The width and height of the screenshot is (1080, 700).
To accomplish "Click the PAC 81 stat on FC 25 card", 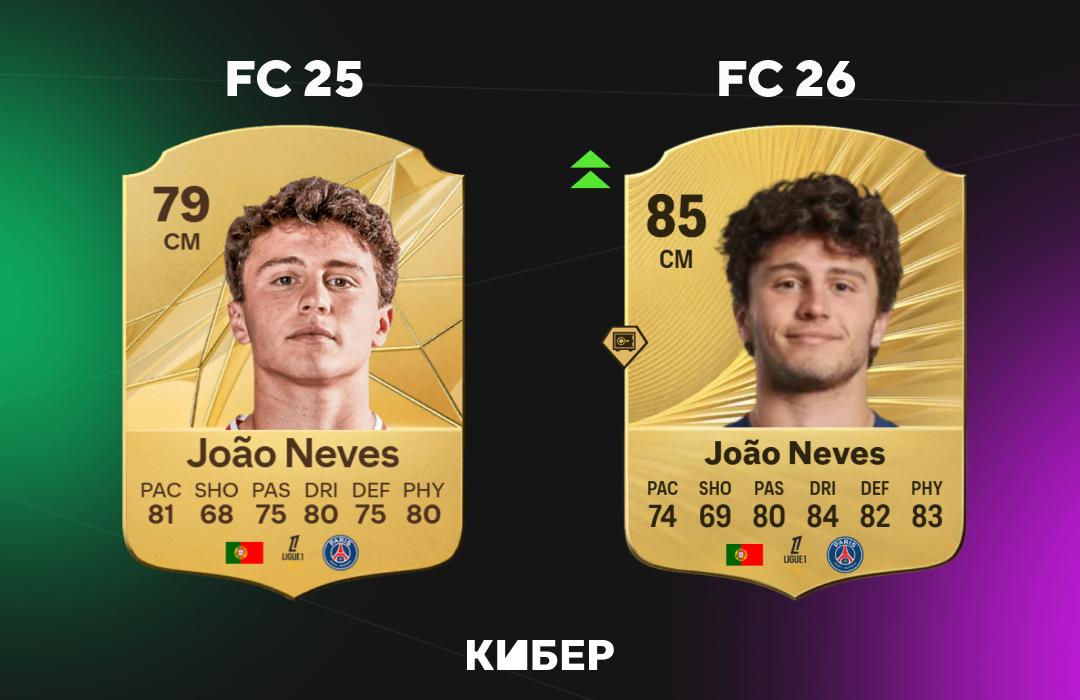I will tap(160, 504).
